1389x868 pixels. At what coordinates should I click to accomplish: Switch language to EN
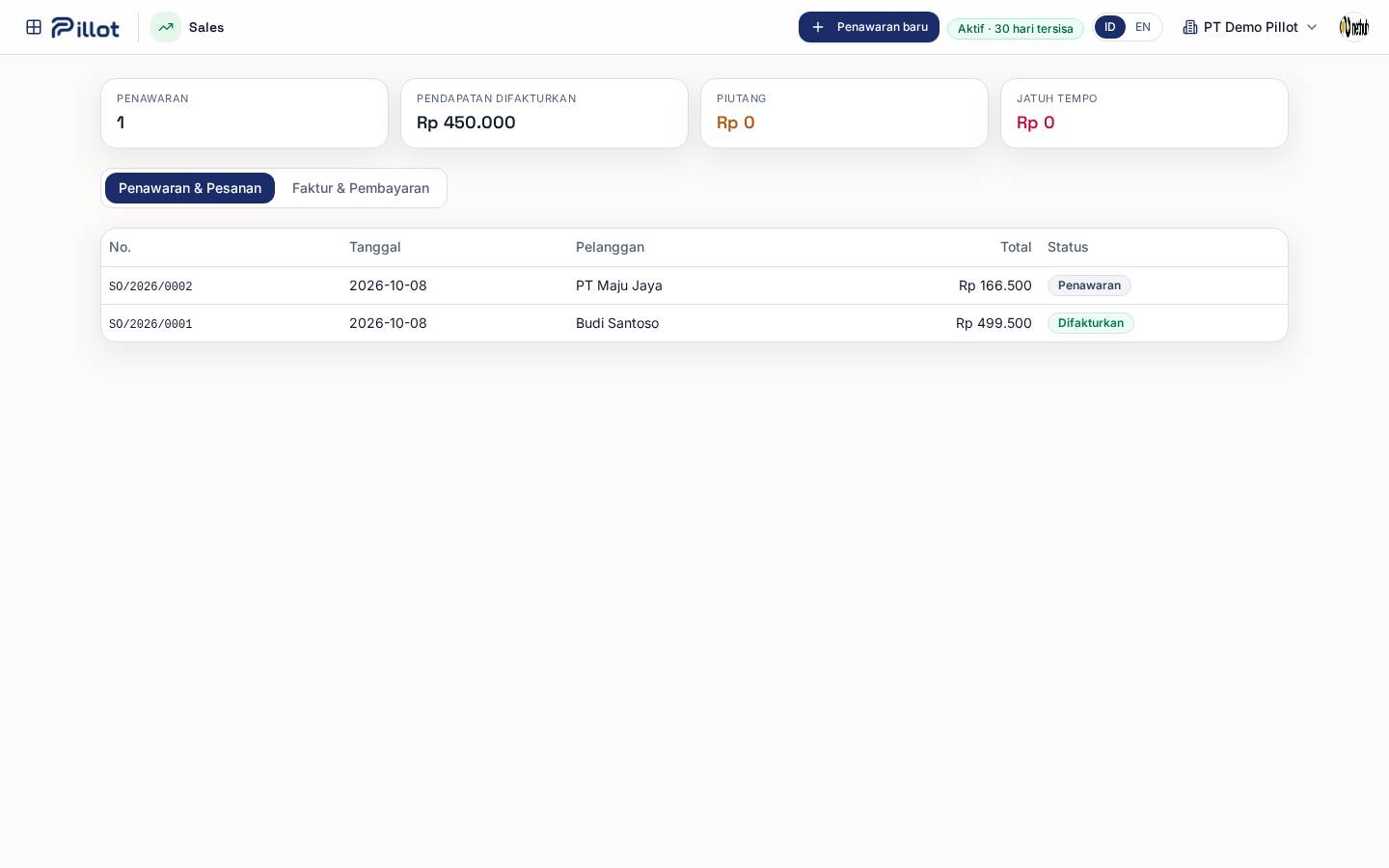point(1143,27)
